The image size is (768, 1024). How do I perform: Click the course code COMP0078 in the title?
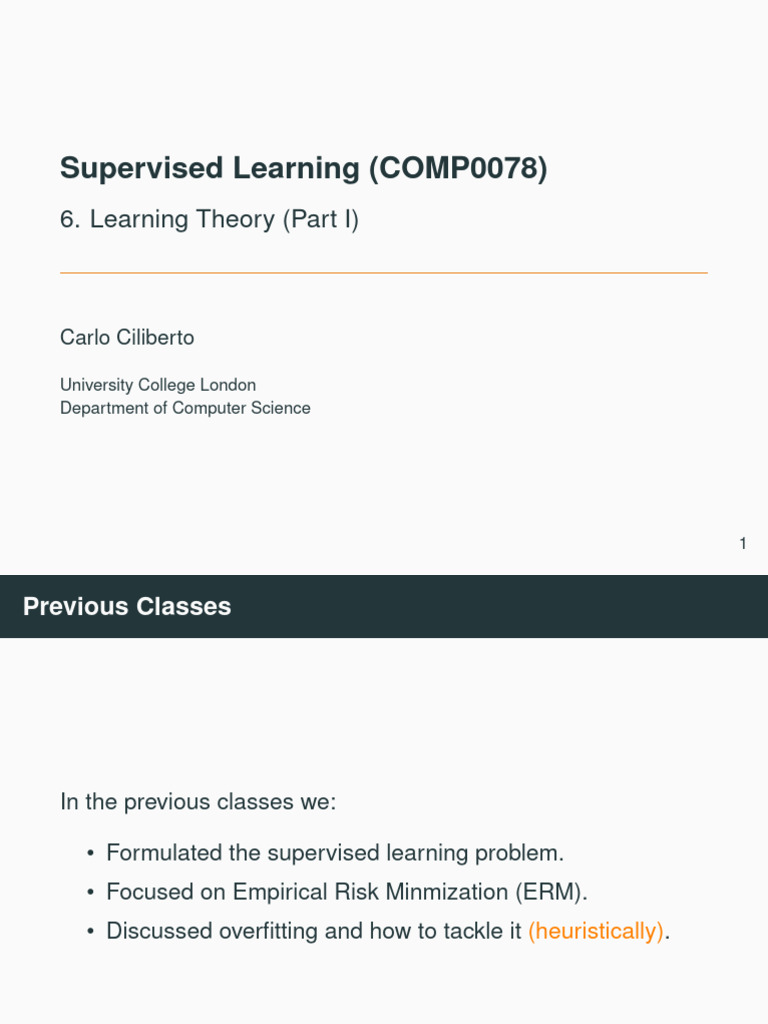coord(459,168)
